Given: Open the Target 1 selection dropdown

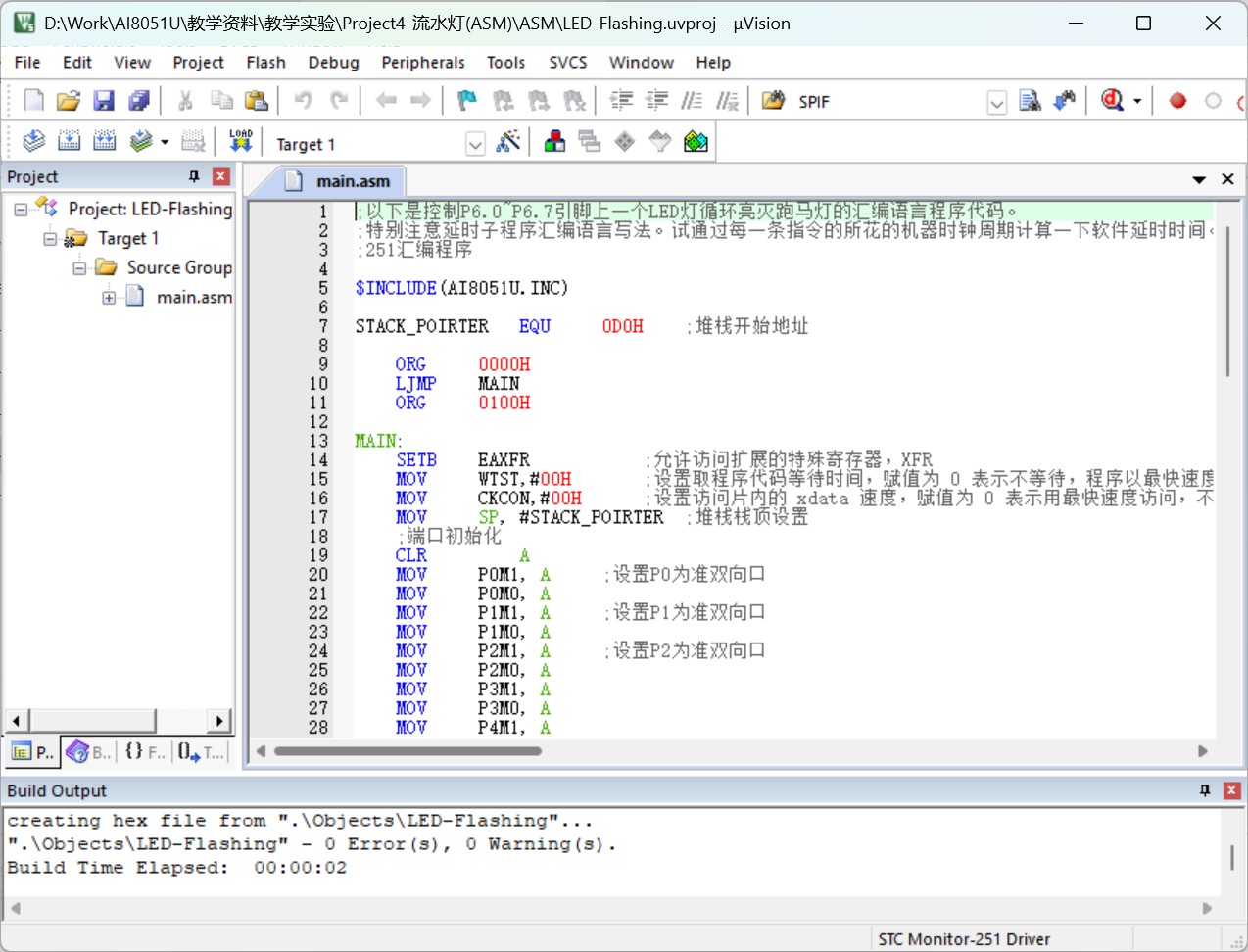Looking at the screenshot, I should 475,144.
